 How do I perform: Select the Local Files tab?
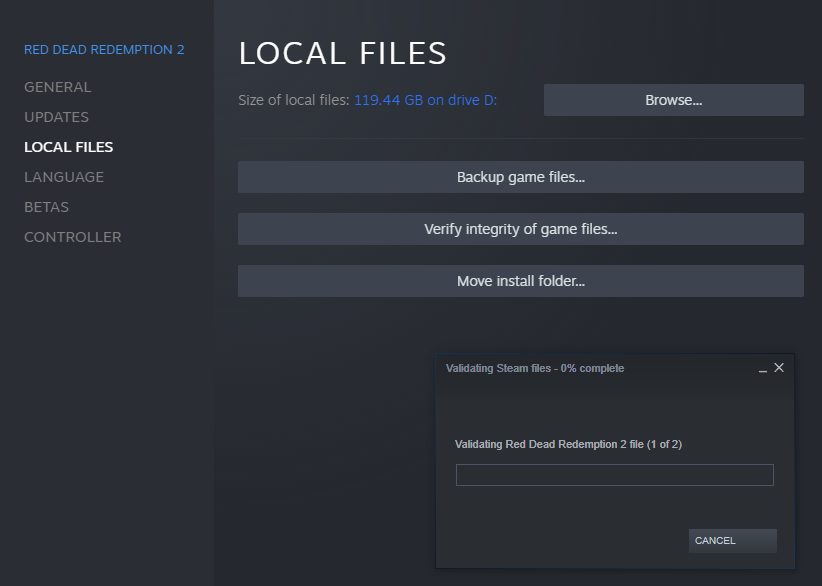pyautogui.click(x=69, y=147)
